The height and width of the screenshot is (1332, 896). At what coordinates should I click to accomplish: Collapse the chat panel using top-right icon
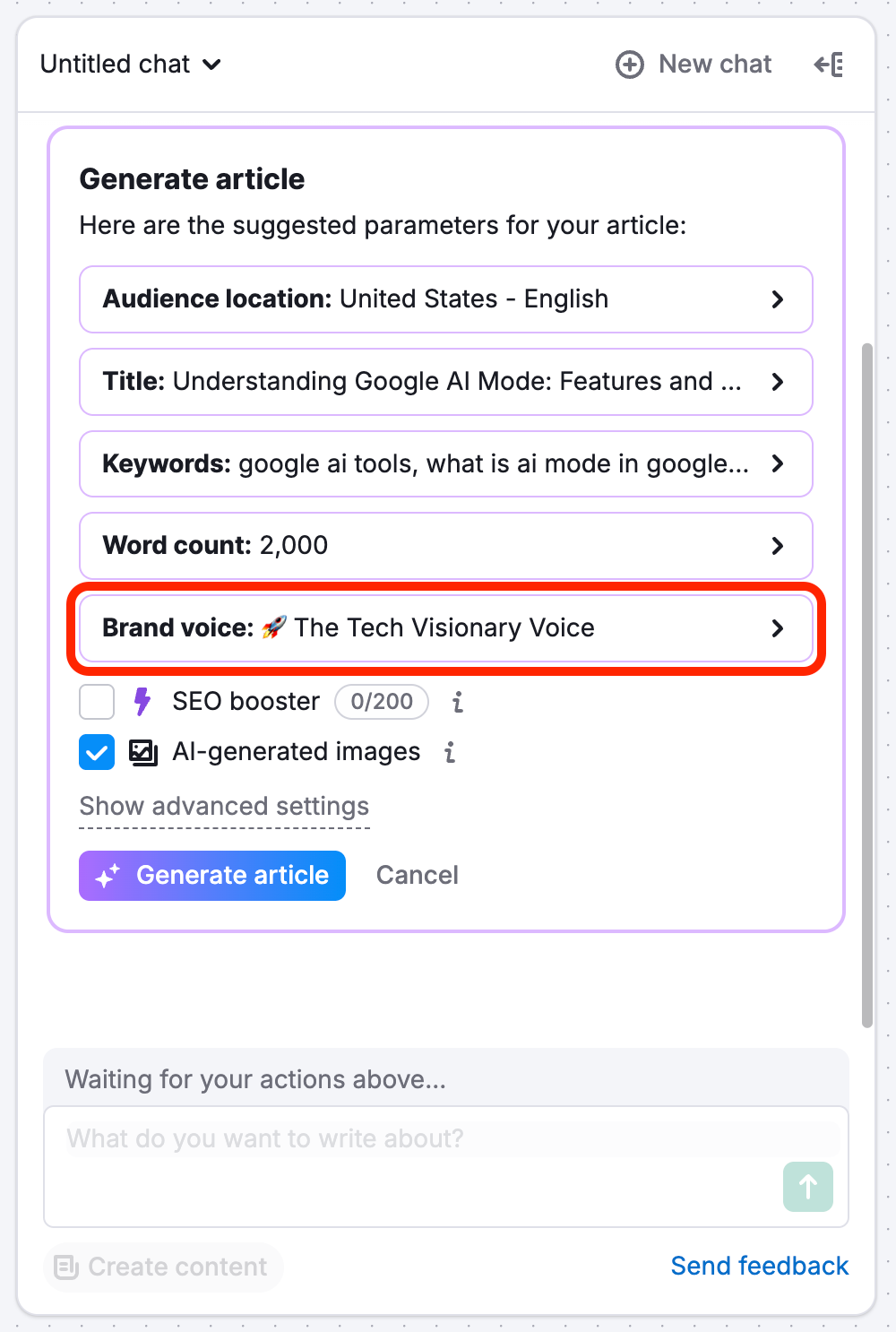click(829, 65)
